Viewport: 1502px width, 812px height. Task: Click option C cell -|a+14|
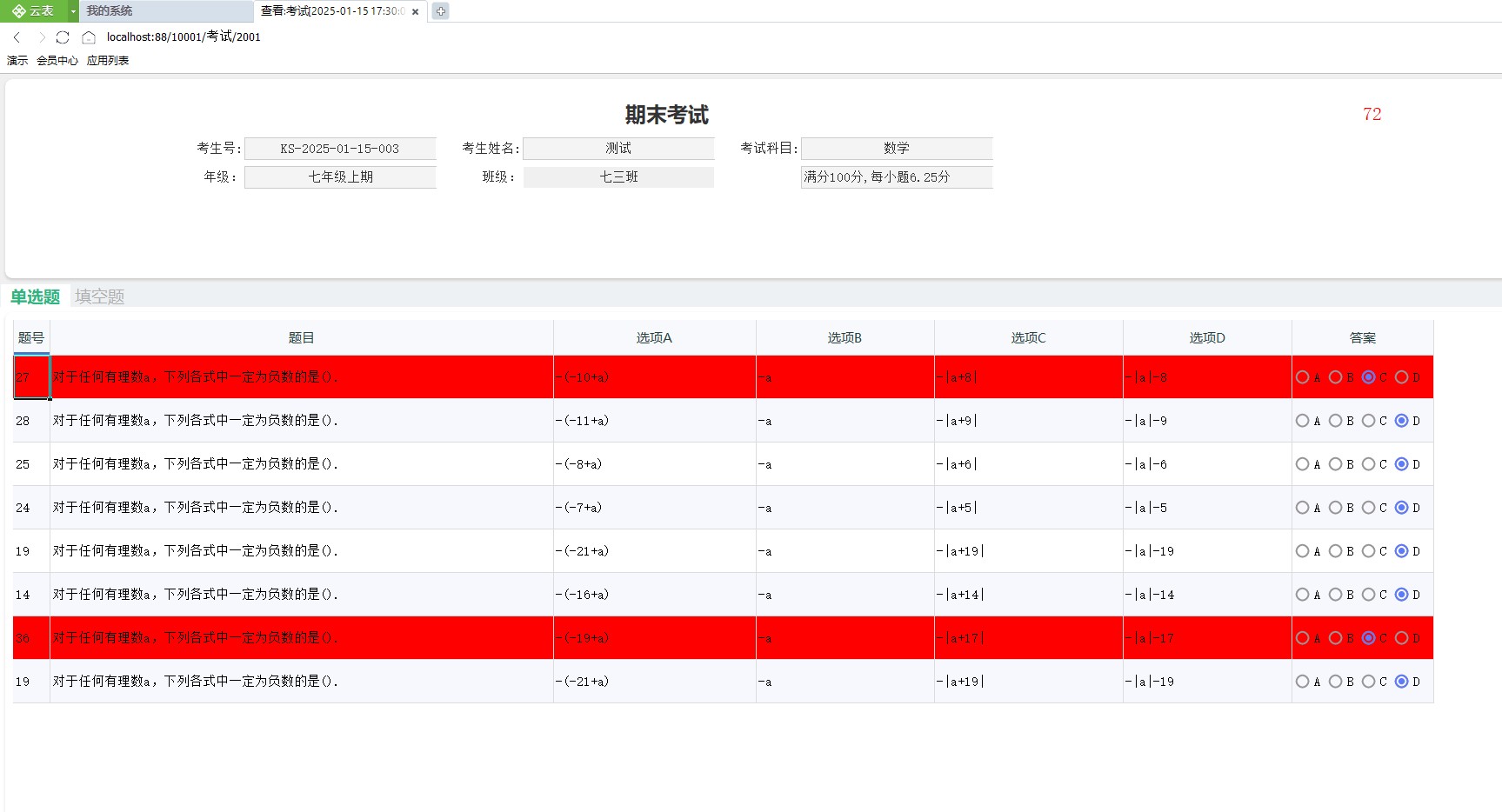click(x=1029, y=595)
